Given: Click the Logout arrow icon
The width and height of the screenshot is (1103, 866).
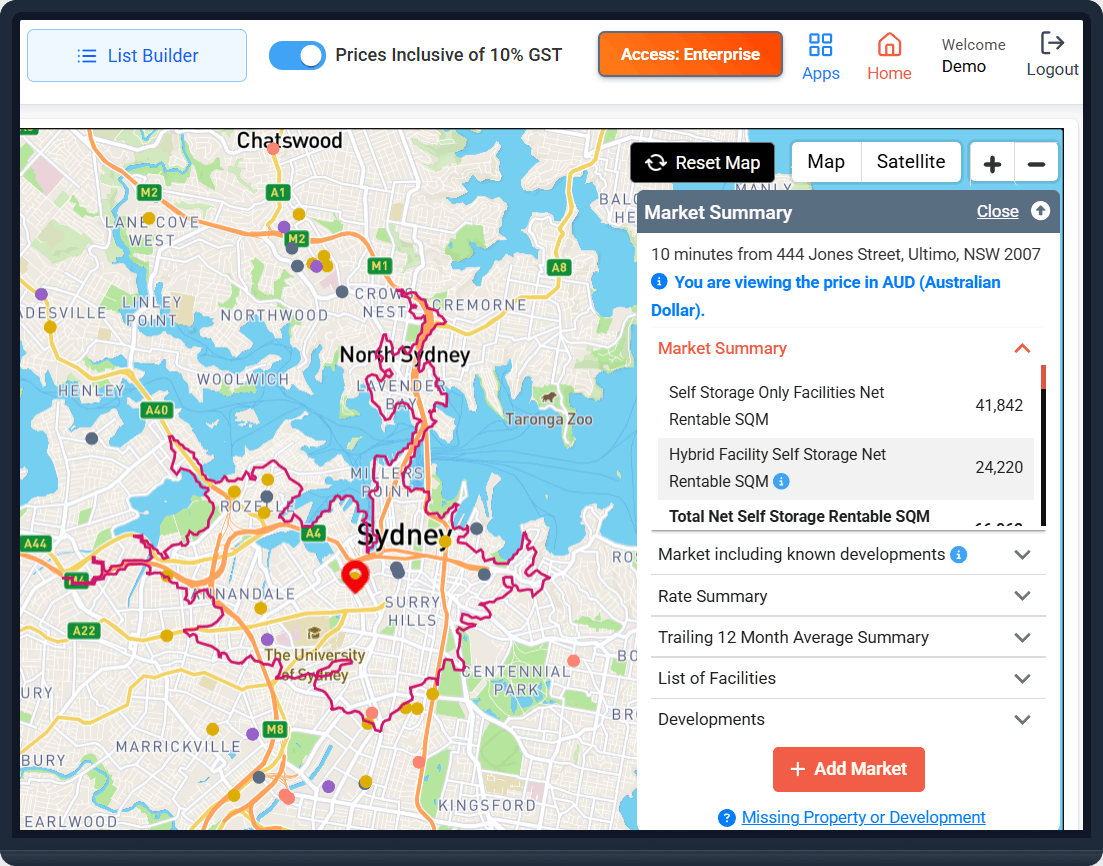Looking at the screenshot, I should pos(1052,43).
